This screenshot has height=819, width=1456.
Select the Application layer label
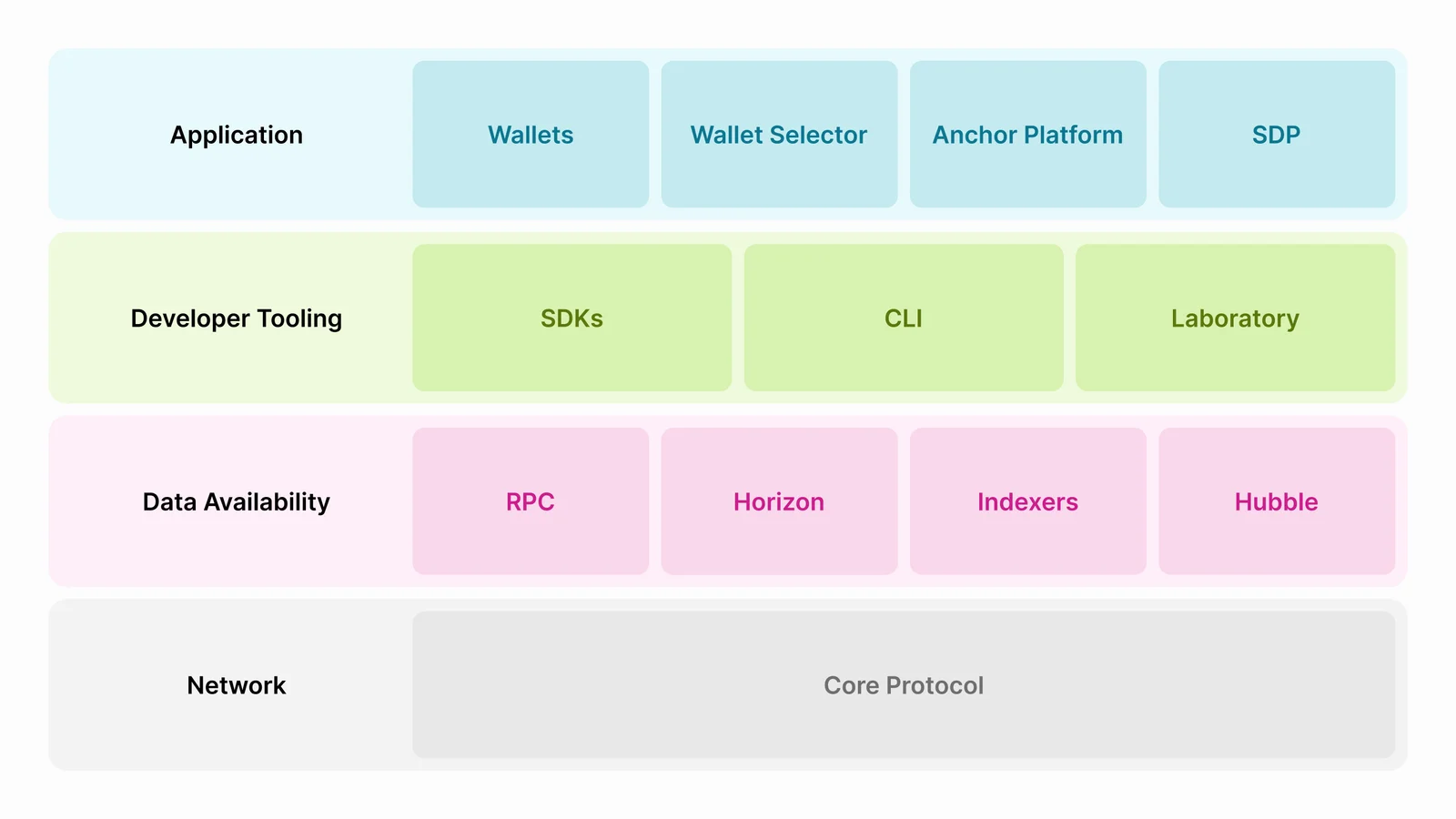coord(237,135)
